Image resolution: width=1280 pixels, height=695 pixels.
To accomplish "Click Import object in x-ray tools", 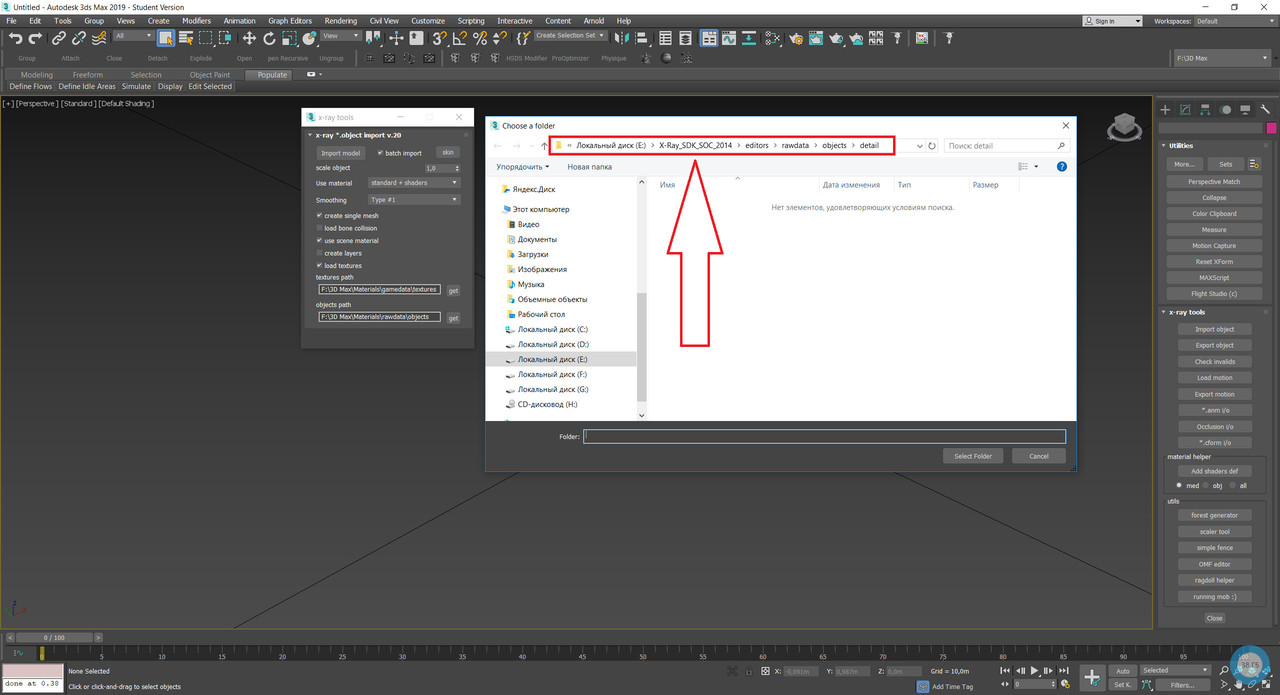I will tap(1215, 329).
